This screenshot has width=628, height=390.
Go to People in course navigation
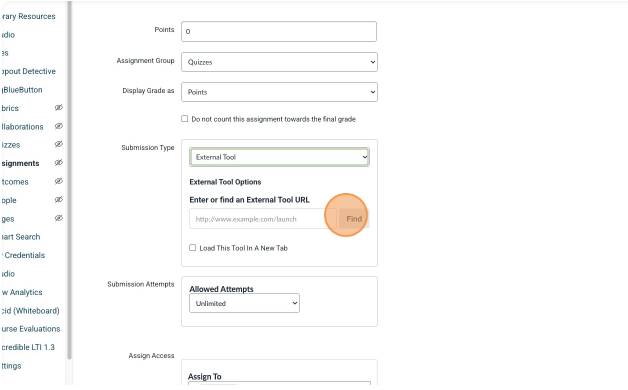pyautogui.click(x=8, y=200)
